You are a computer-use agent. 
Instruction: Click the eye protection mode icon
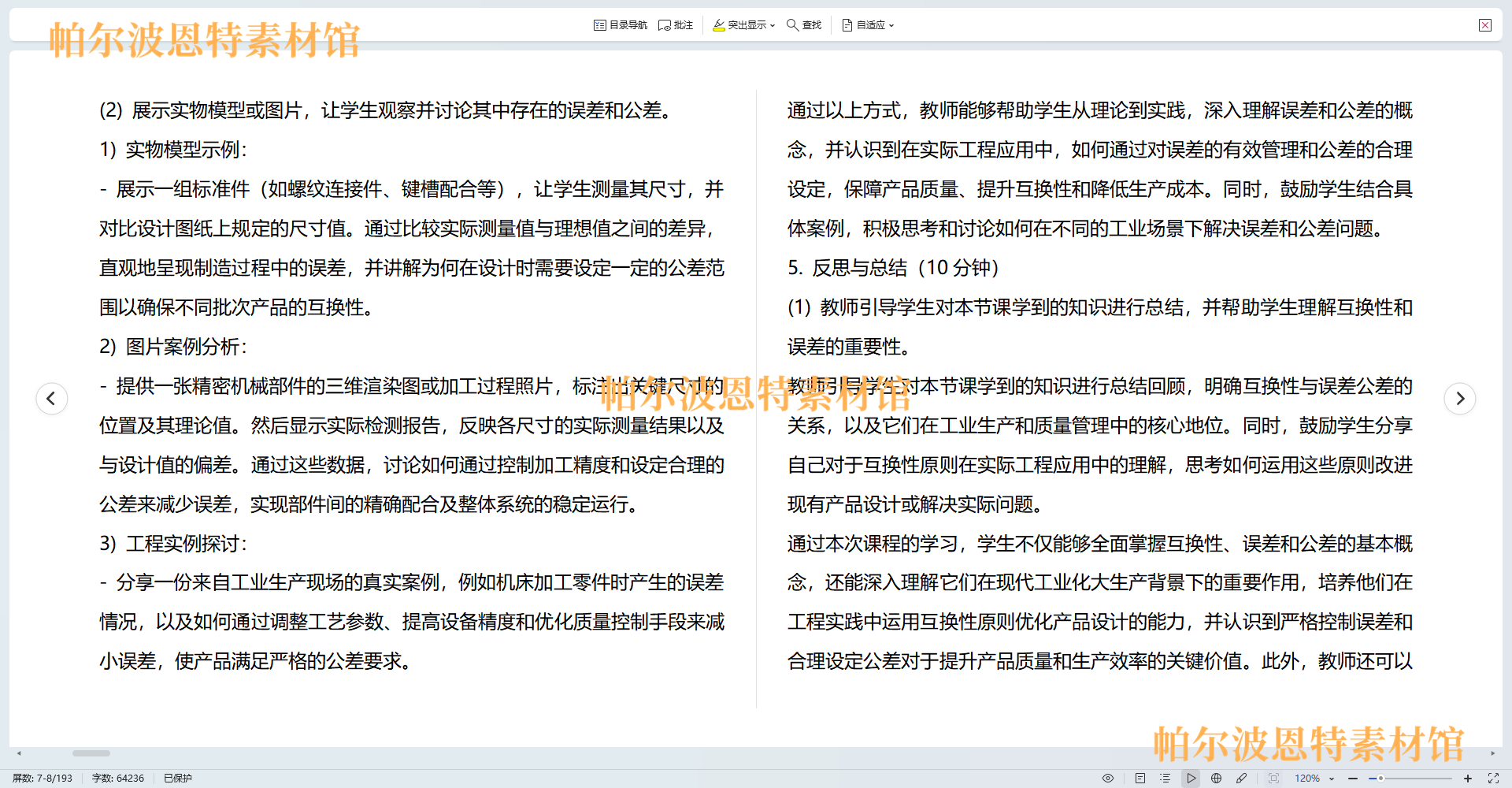click(x=1108, y=778)
